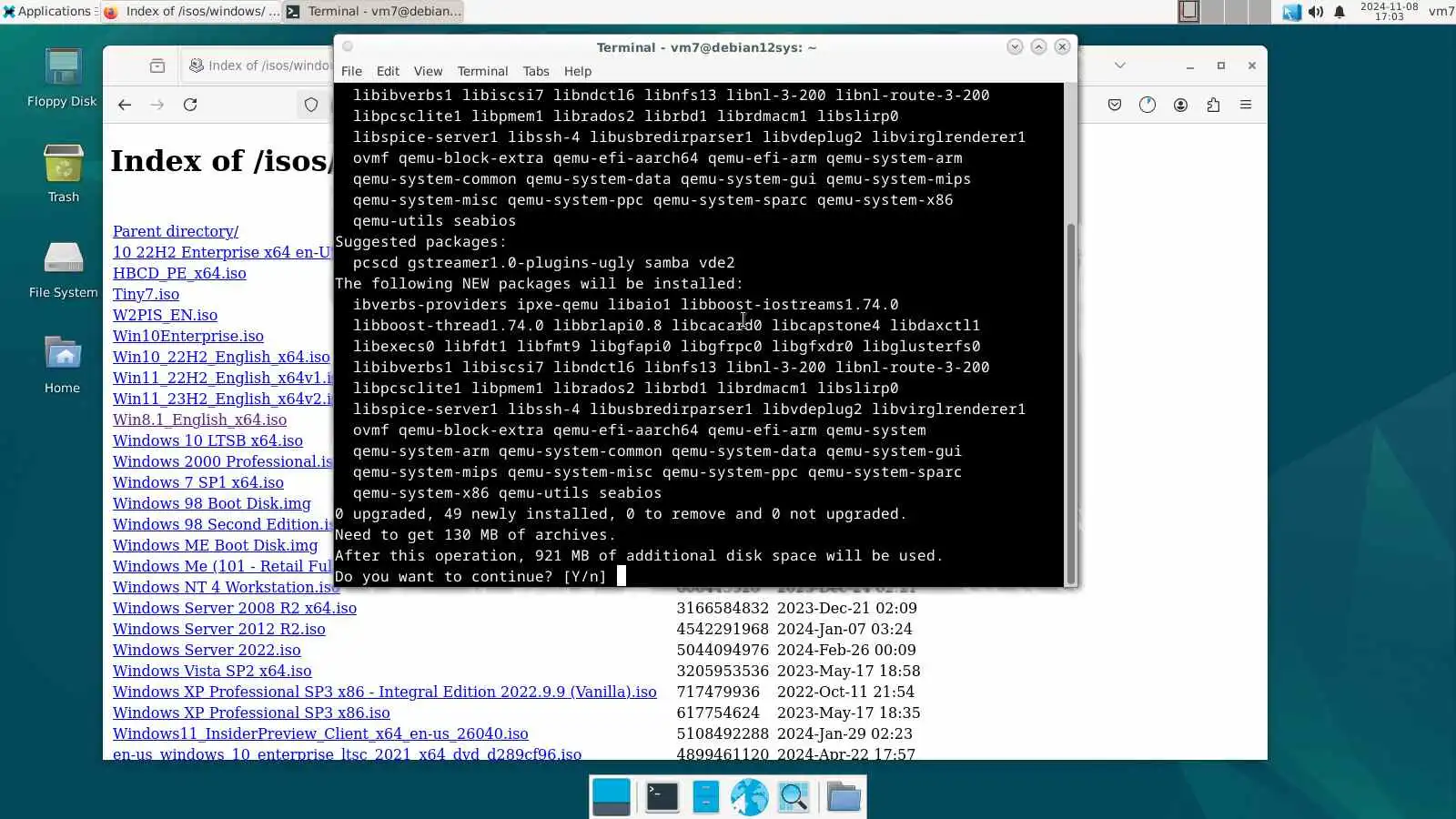Click the date 2023-Dec-21 02:09
The height and width of the screenshot is (819, 1456).
click(846, 608)
